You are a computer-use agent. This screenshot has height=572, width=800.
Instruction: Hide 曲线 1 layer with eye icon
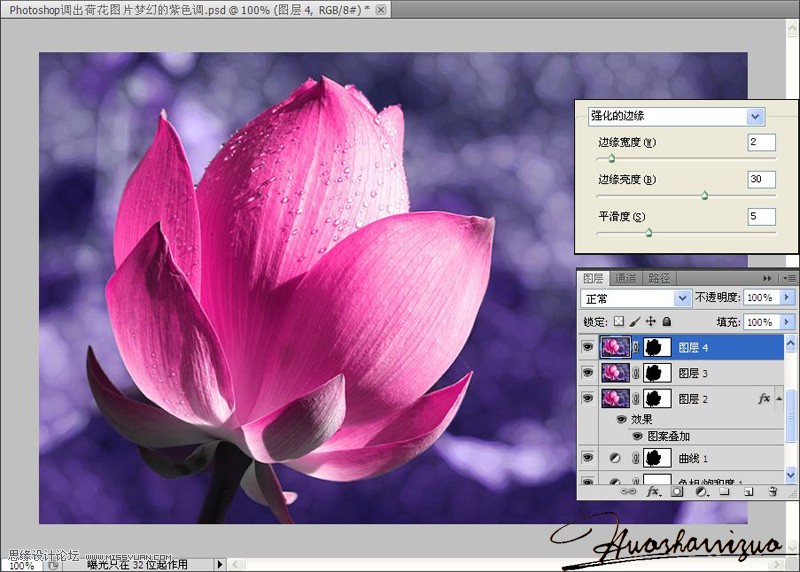(588, 458)
